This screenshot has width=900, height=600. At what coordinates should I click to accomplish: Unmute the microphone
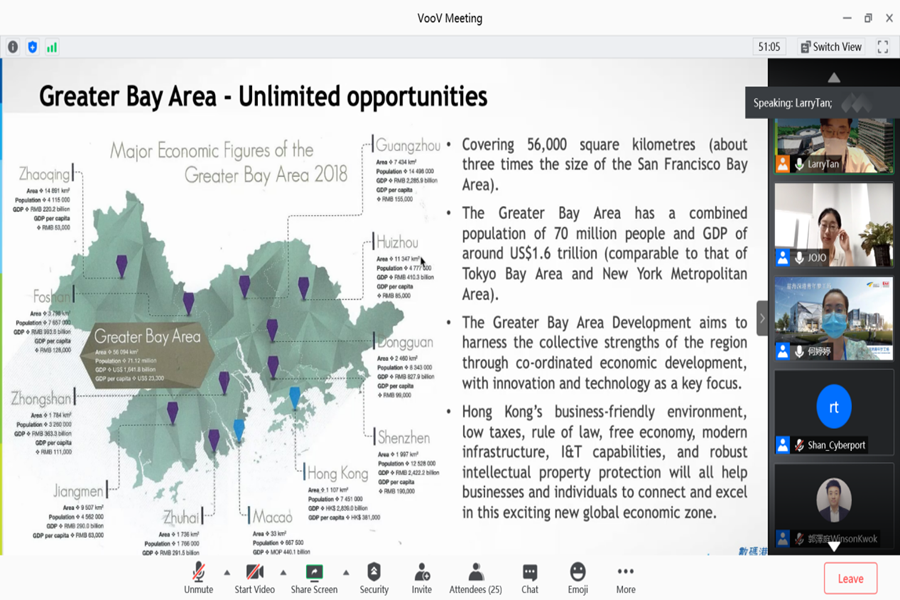tap(199, 578)
